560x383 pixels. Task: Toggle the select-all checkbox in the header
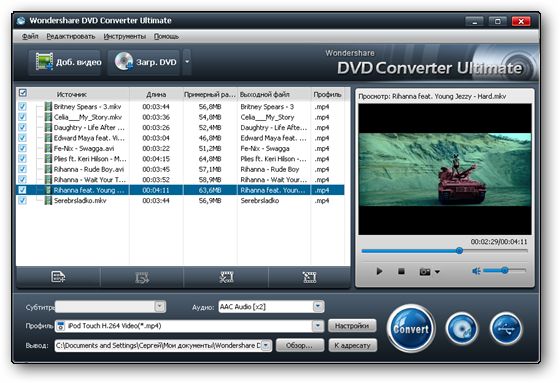[23, 93]
